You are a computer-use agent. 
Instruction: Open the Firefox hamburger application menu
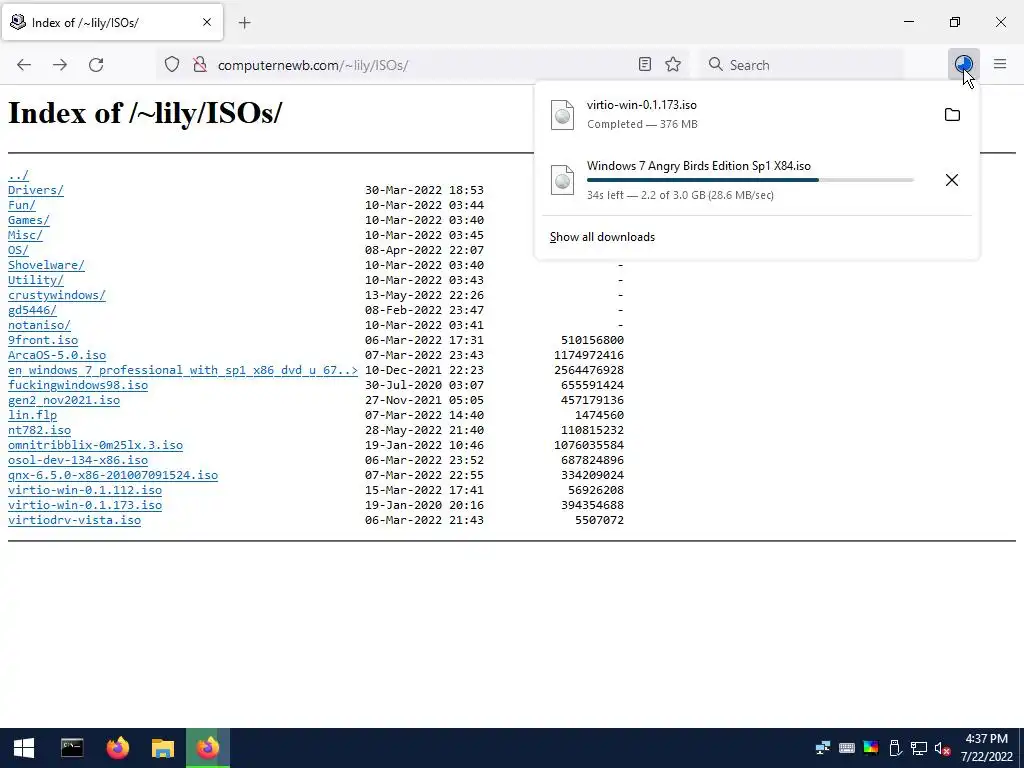(1000, 64)
